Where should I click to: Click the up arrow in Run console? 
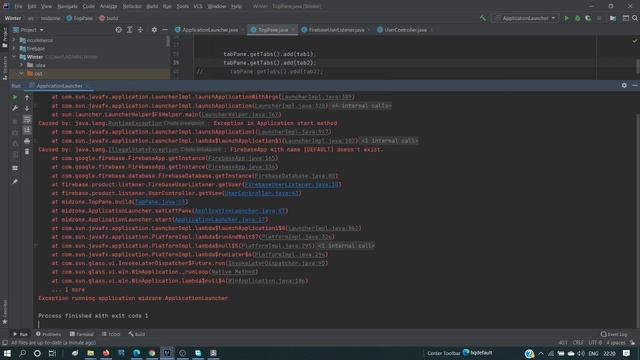click(x=27, y=98)
